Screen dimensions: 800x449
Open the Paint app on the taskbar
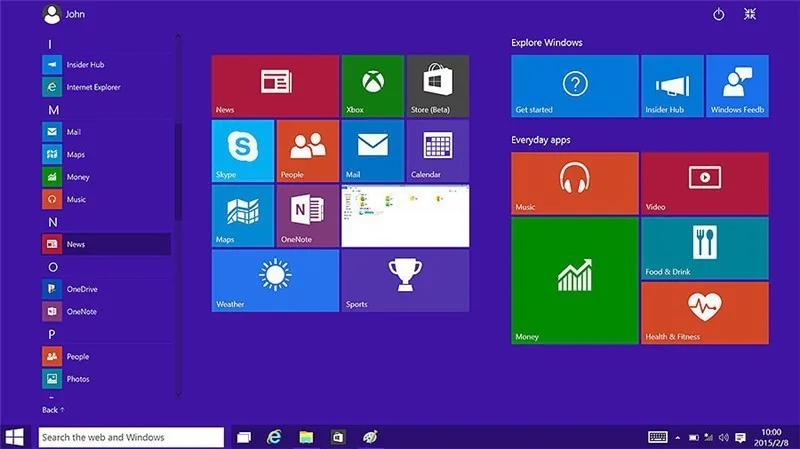pyautogui.click(x=370, y=437)
